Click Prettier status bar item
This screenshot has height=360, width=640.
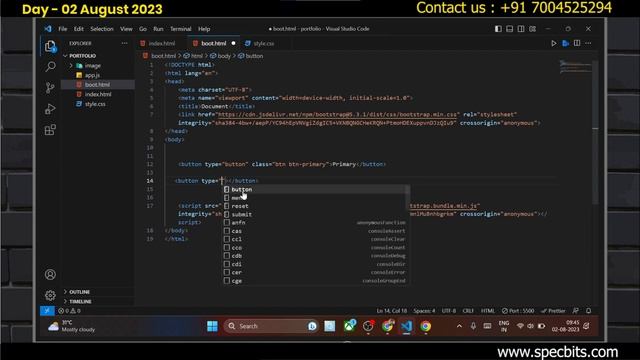pos(553,311)
